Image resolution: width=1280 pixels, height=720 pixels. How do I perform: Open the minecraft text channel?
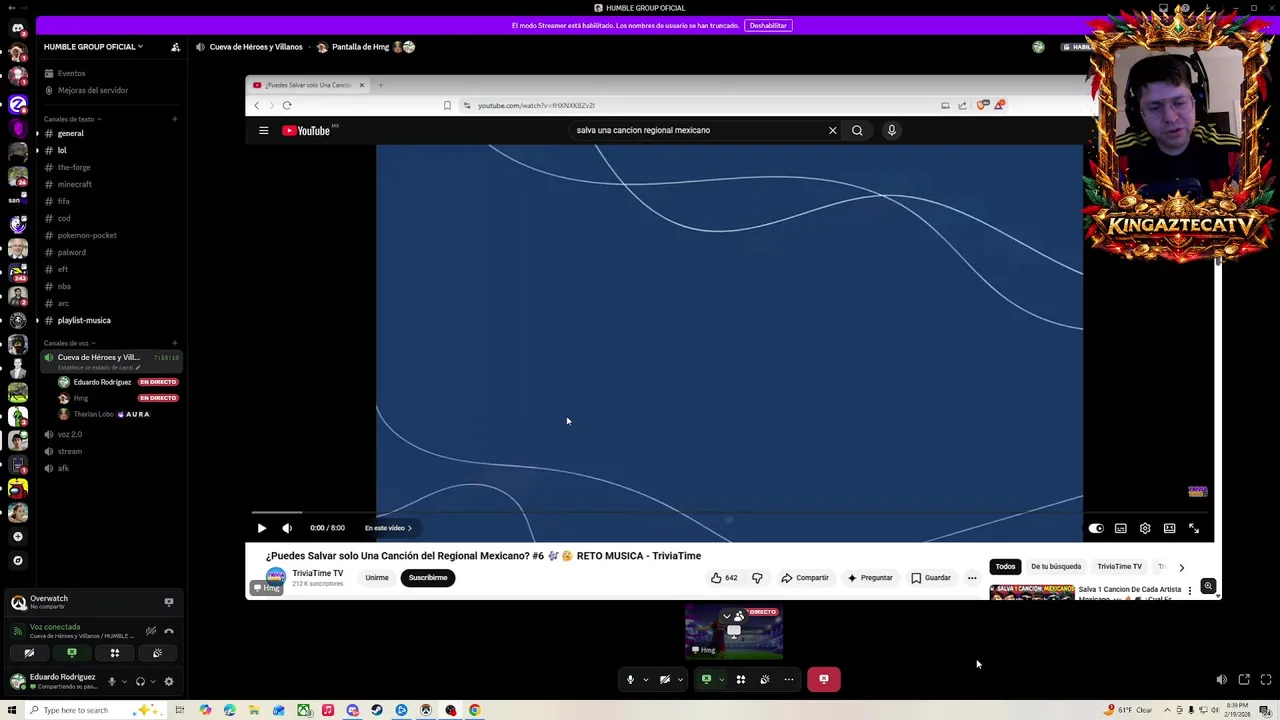coord(74,184)
